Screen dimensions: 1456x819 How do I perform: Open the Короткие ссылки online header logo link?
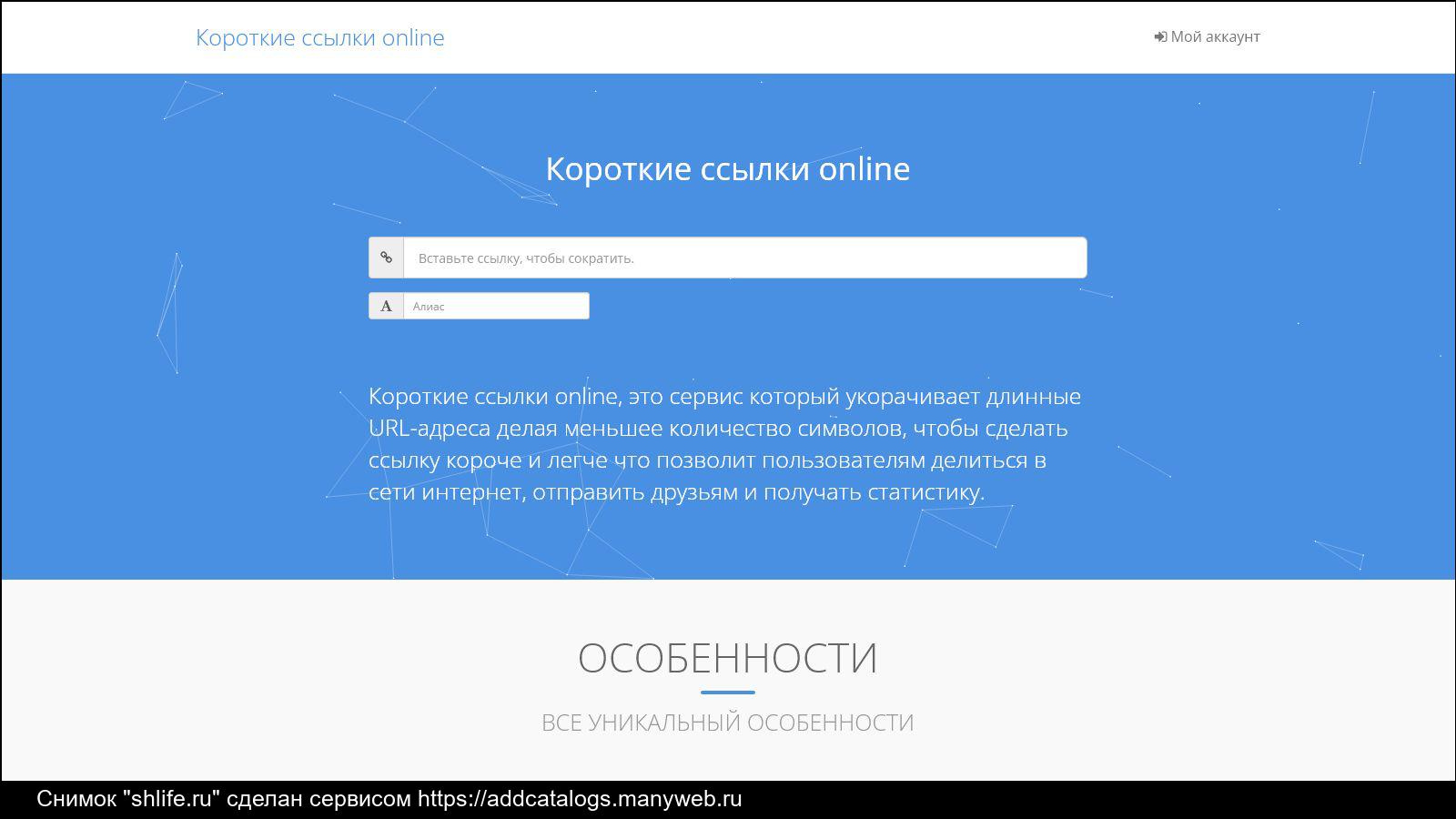[x=320, y=37]
